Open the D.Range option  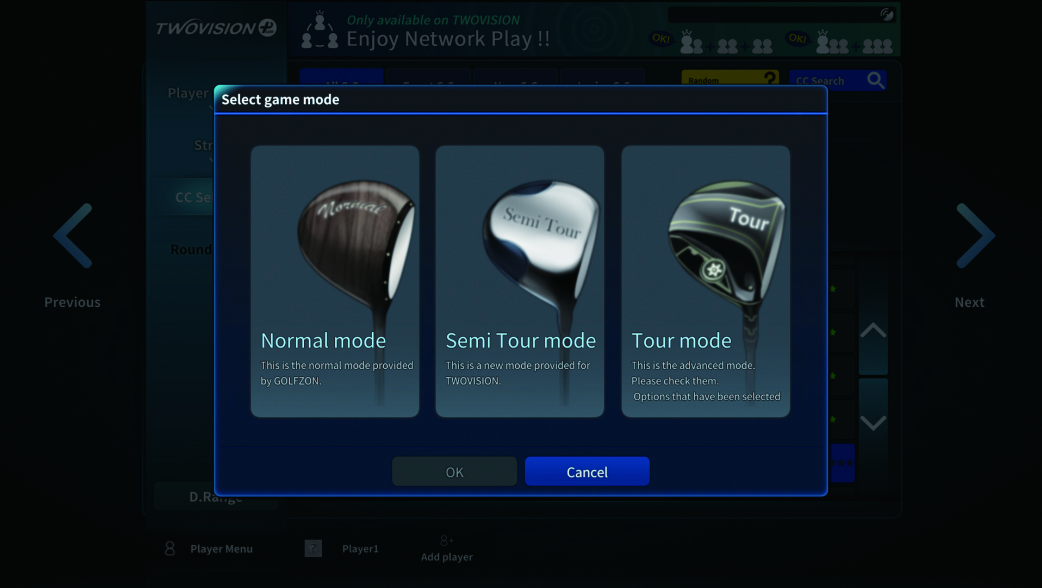[216, 496]
